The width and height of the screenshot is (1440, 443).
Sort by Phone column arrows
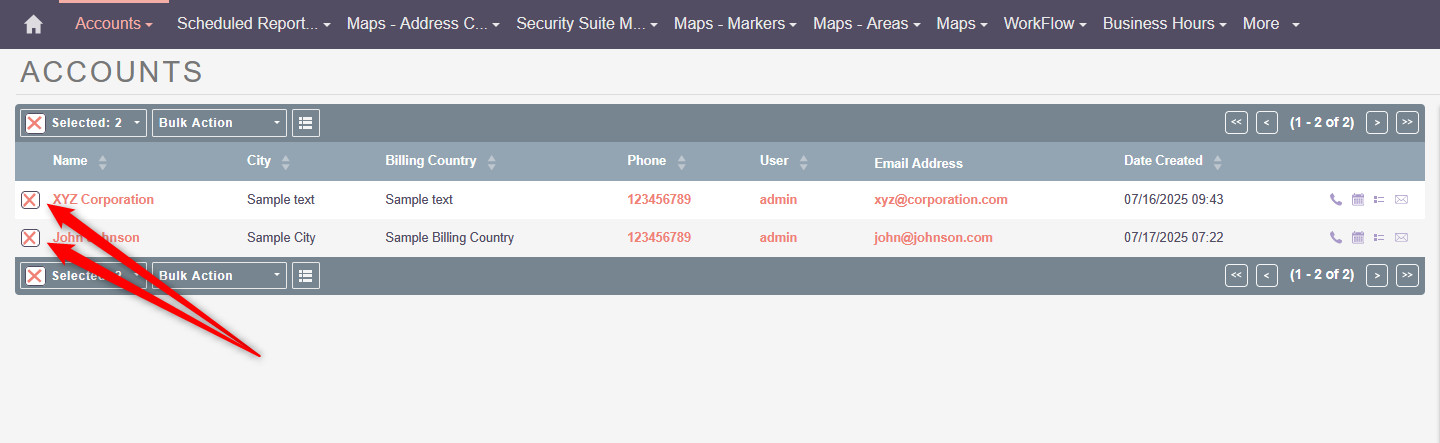(682, 162)
